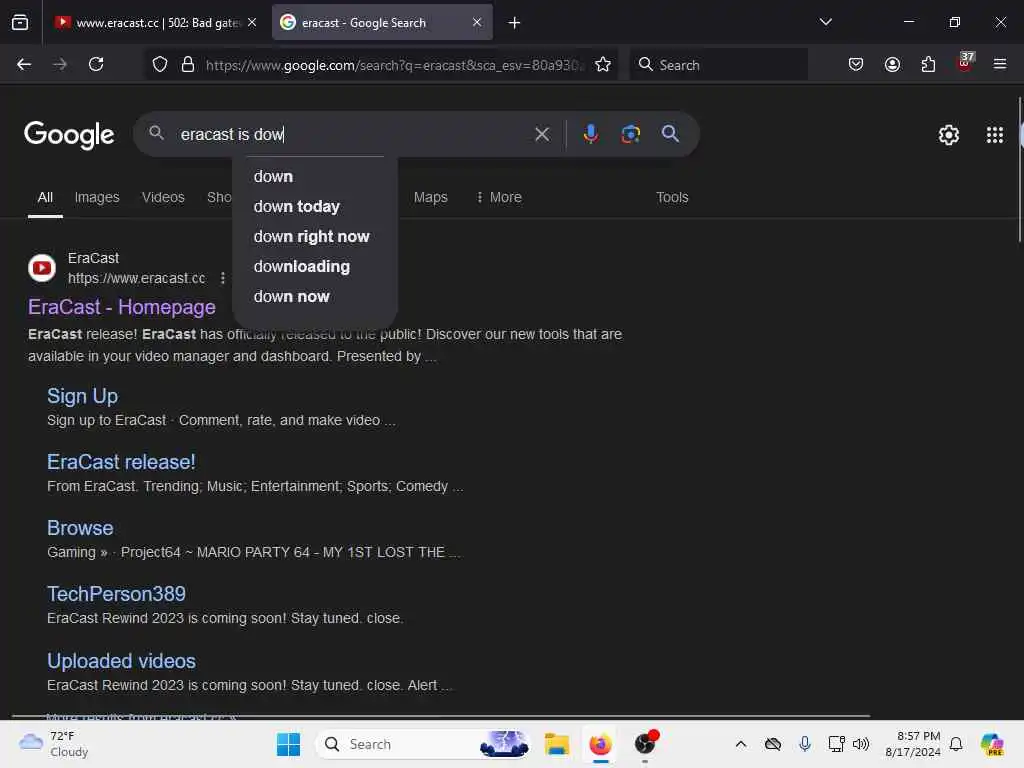Expand the More search filters menu
The height and width of the screenshot is (768, 1024).
[x=499, y=197]
